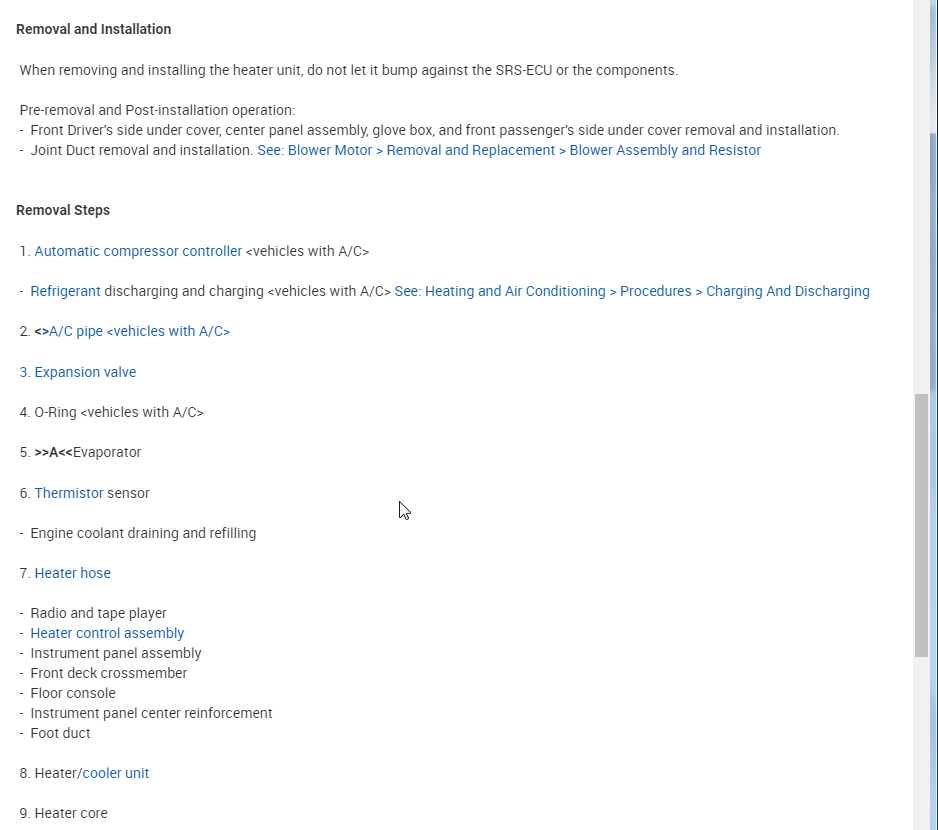This screenshot has height=830, width=938.
Task: Open the Heater hose link
Action: tap(72, 573)
